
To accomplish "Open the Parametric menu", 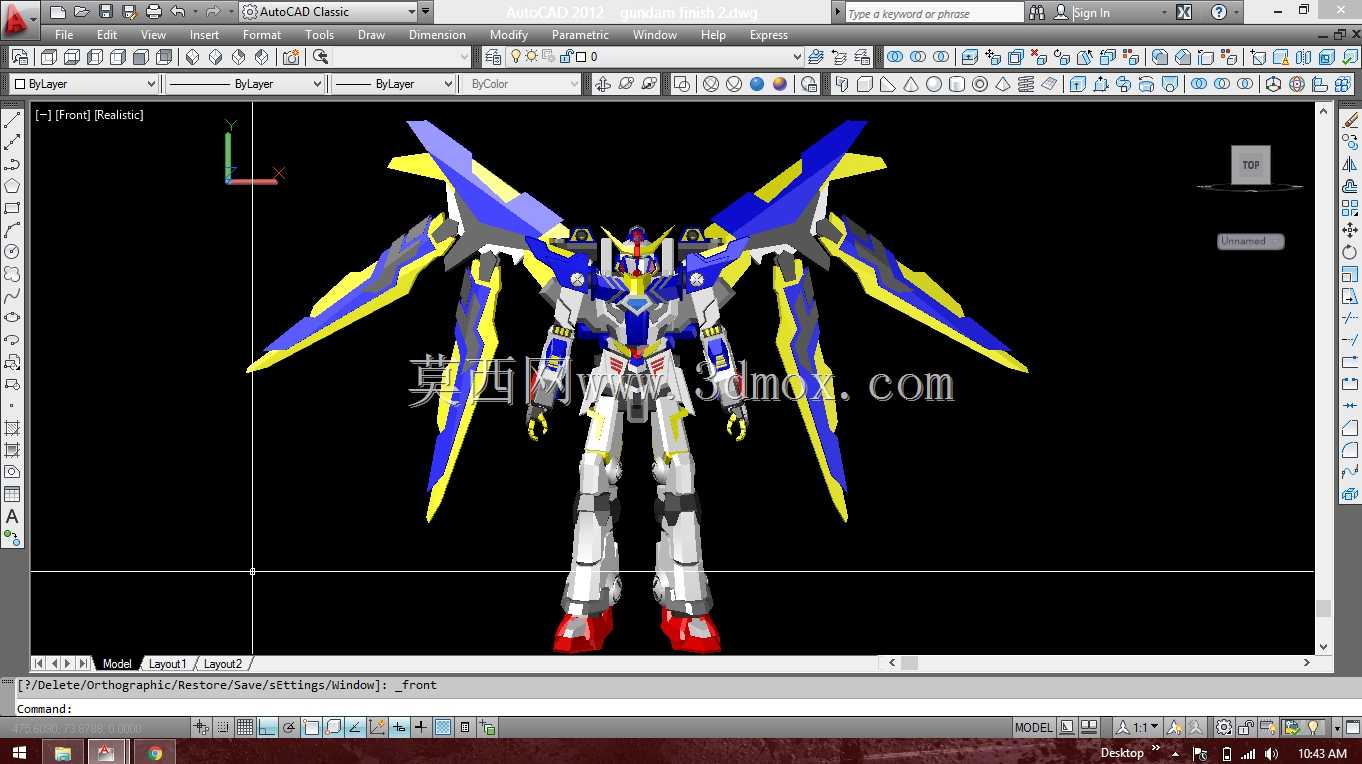I will pyautogui.click(x=580, y=35).
